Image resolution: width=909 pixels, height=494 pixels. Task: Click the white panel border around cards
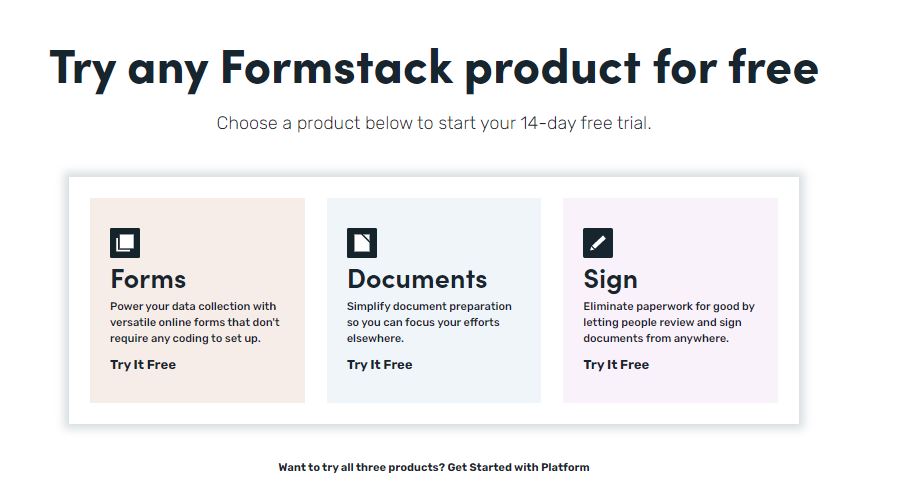point(434,187)
